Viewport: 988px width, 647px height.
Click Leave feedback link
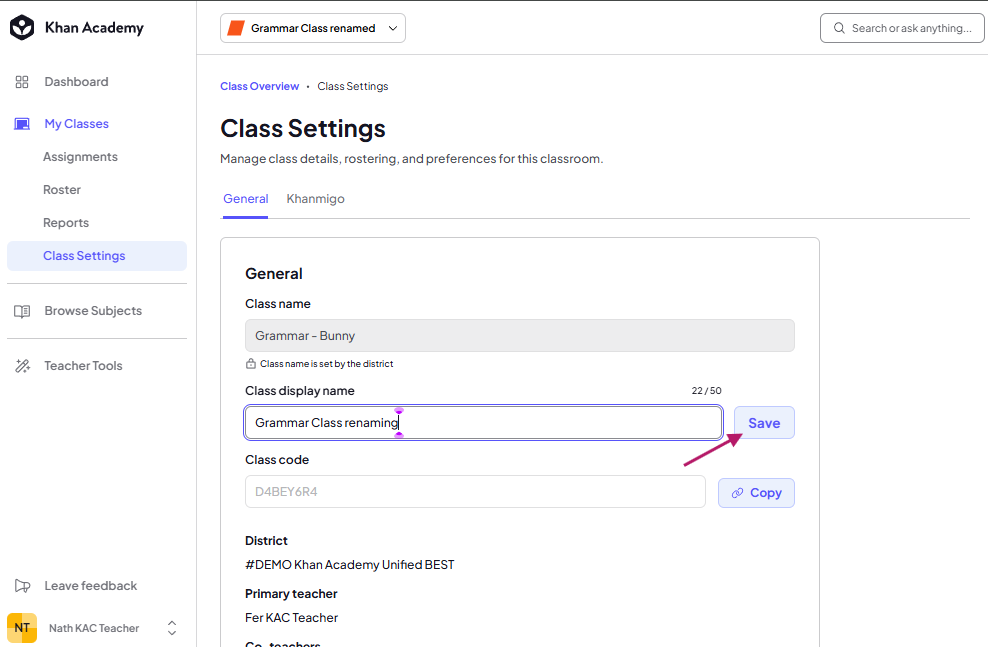(91, 586)
